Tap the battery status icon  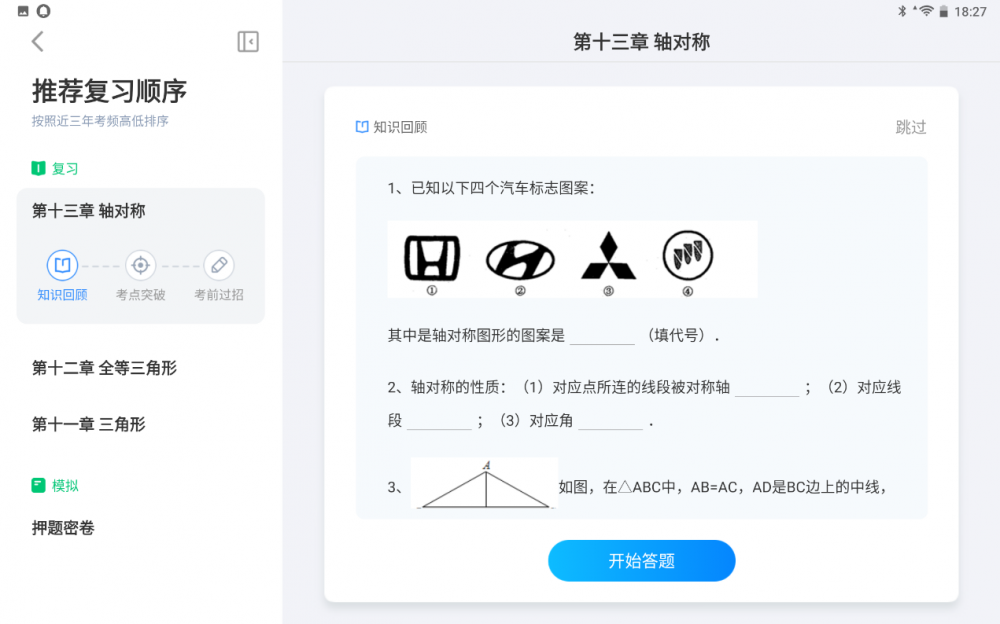point(943,11)
